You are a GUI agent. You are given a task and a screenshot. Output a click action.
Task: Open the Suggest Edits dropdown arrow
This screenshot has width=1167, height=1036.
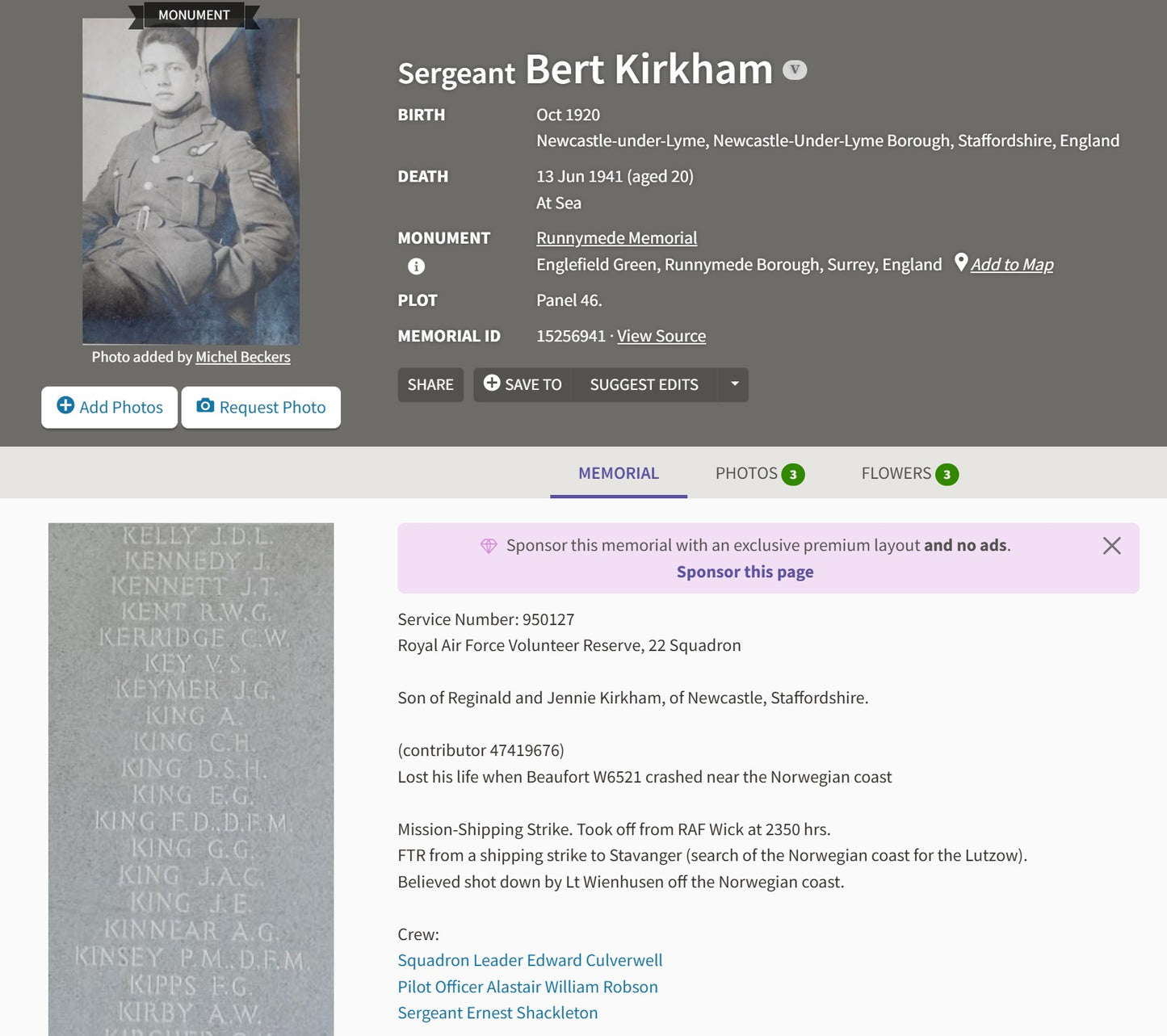734,384
